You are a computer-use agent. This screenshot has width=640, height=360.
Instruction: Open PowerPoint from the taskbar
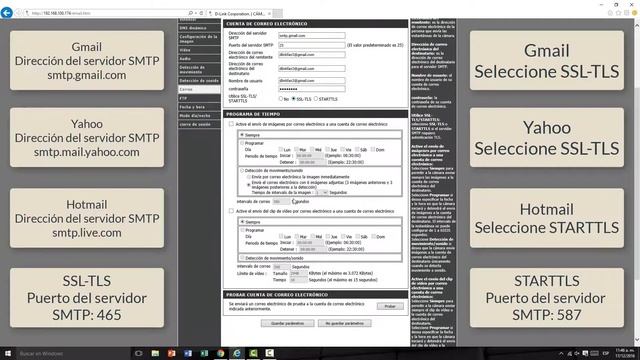coord(171,353)
